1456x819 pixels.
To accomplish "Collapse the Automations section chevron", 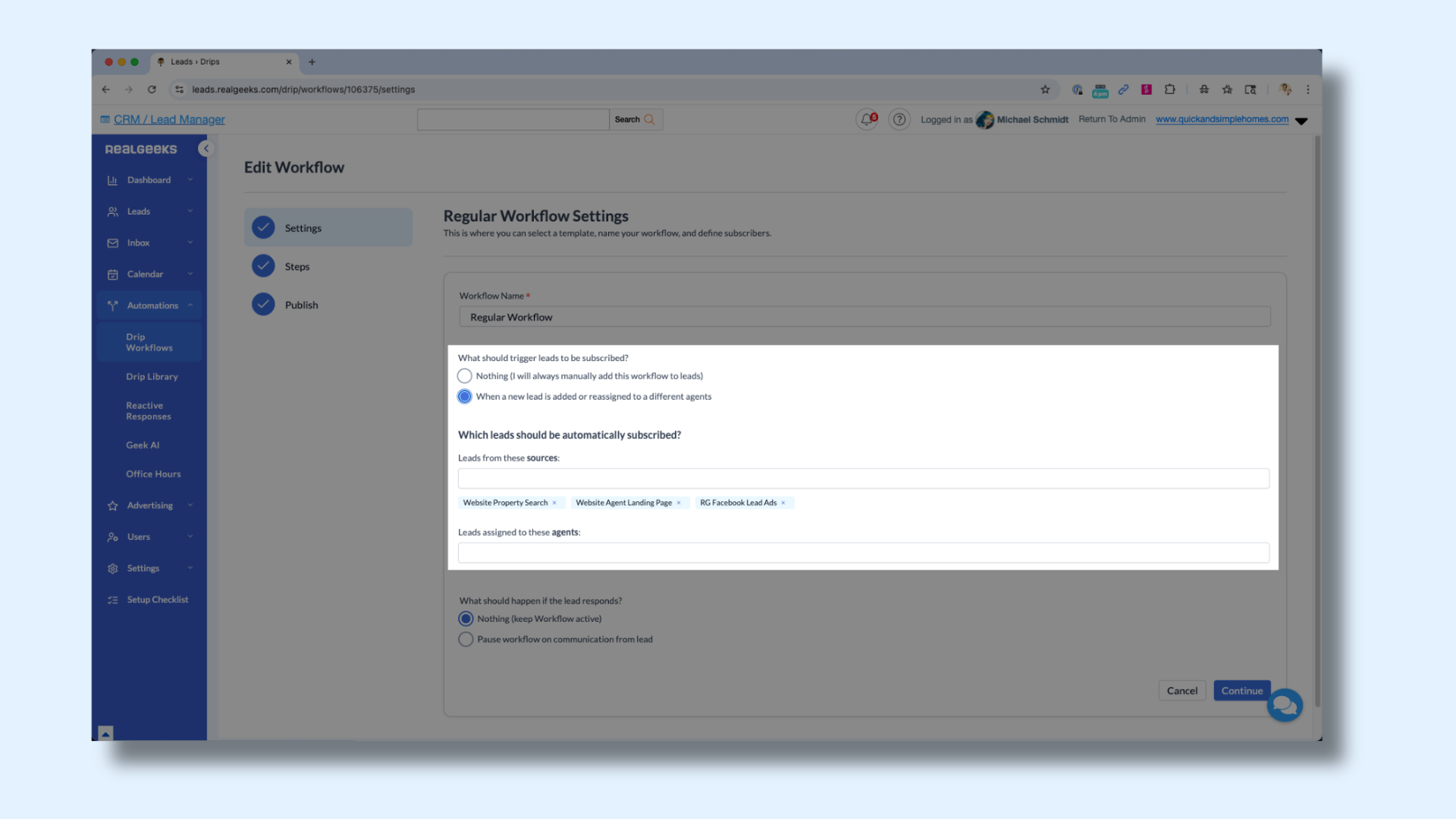I will 190,305.
